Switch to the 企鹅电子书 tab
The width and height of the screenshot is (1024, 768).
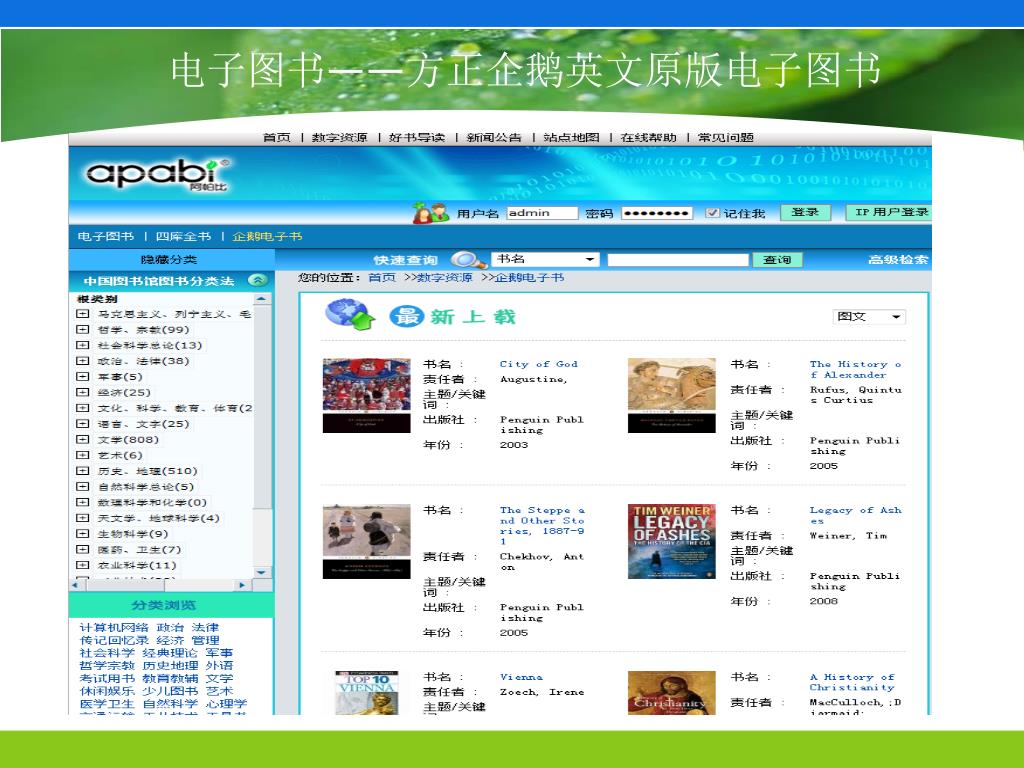tap(267, 236)
